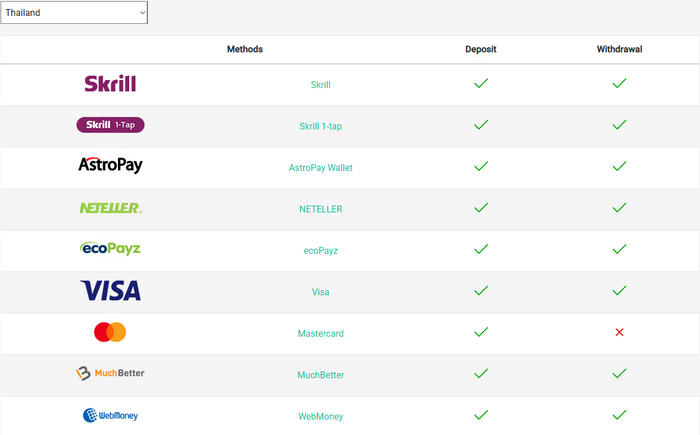Open the Thailand country dropdown
700x435 pixels.
[x=74, y=12]
